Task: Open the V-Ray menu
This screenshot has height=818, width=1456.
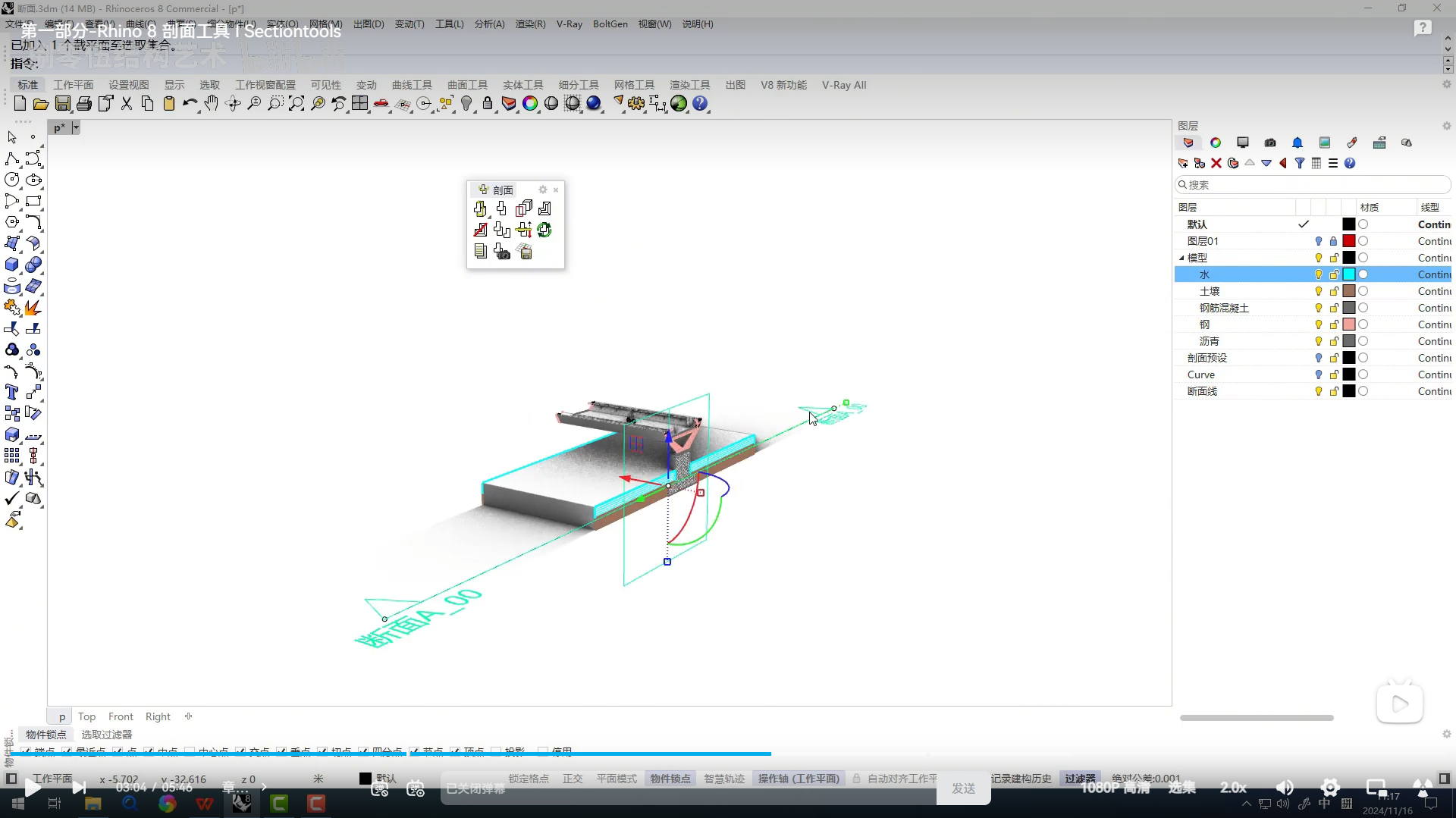Action: (x=569, y=24)
